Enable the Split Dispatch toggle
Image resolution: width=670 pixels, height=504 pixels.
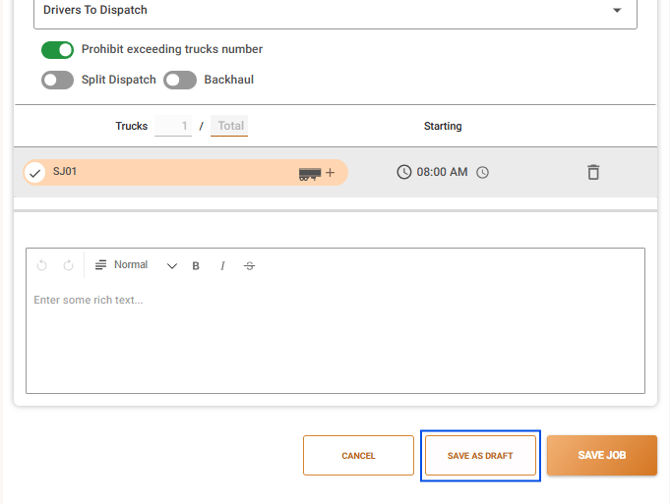pyautogui.click(x=57, y=80)
